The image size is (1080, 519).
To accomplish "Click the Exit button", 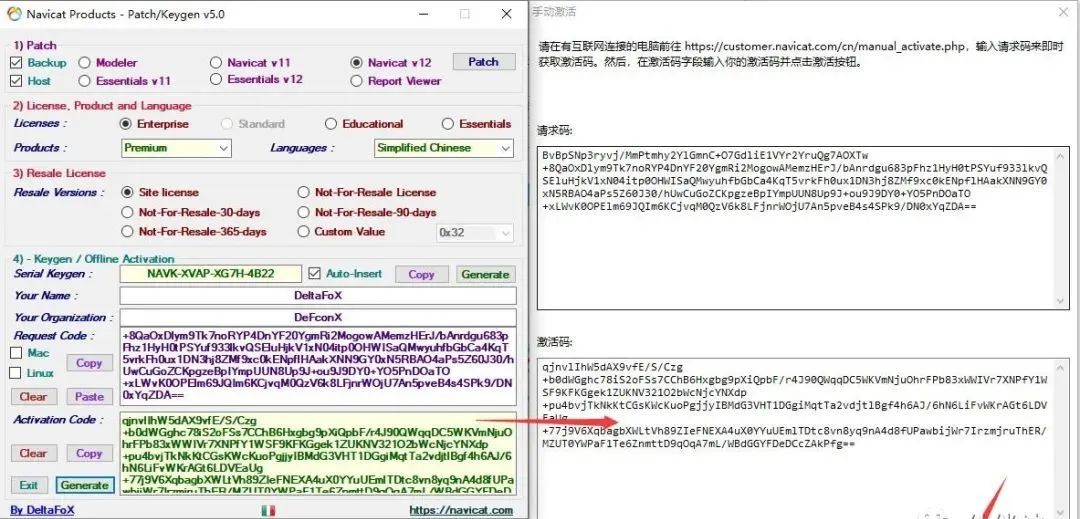I will coord(29,485).
